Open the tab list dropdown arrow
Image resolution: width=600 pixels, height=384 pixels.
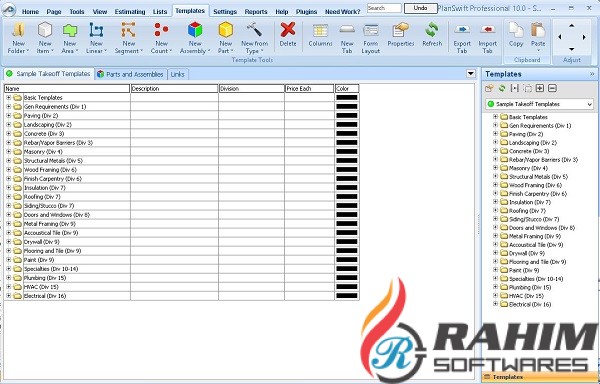click(x=471, y=73)
